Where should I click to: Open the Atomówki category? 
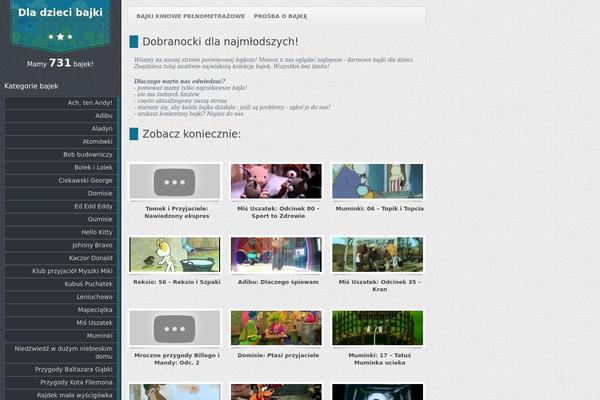pyautogui.click(x=61, y=142)
